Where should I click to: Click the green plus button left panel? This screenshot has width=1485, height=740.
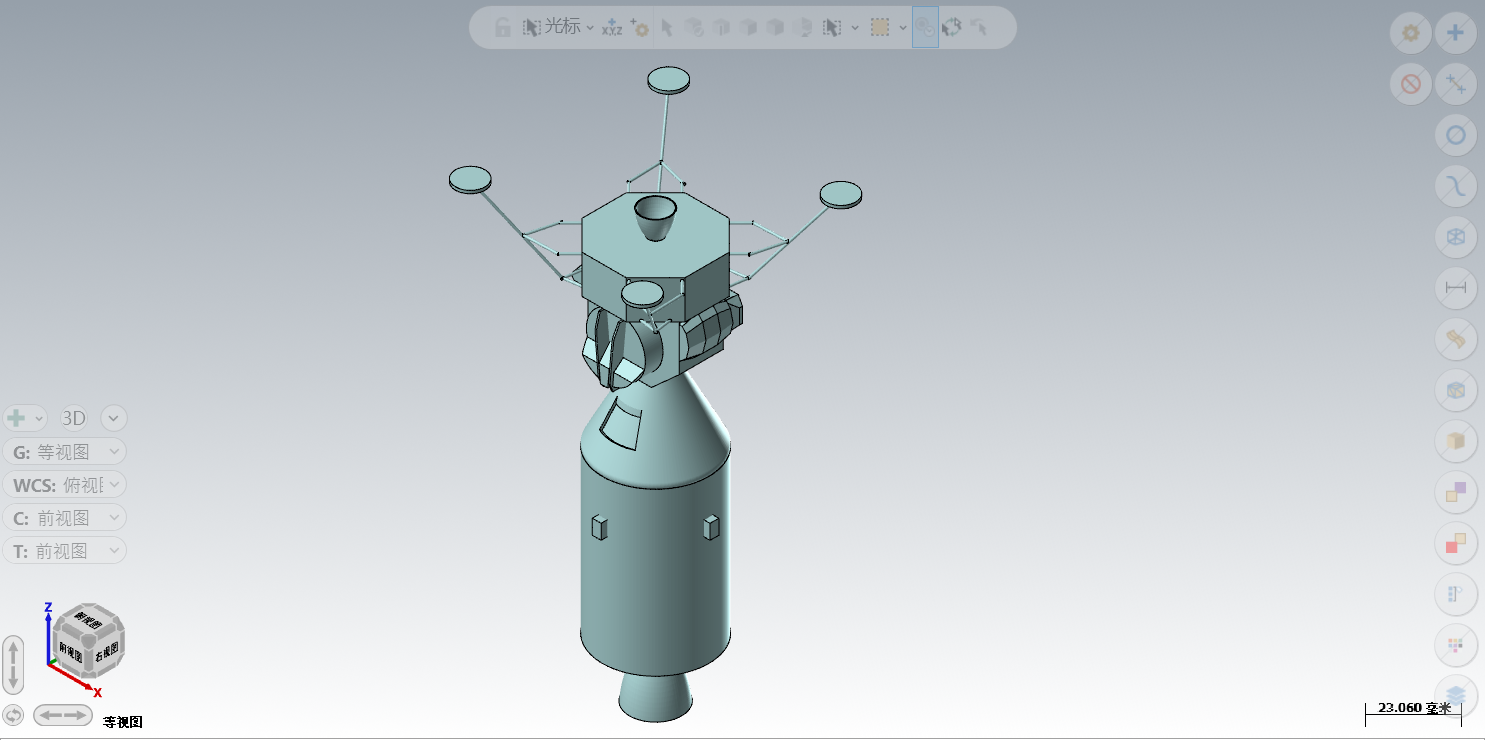click(16, 418)
